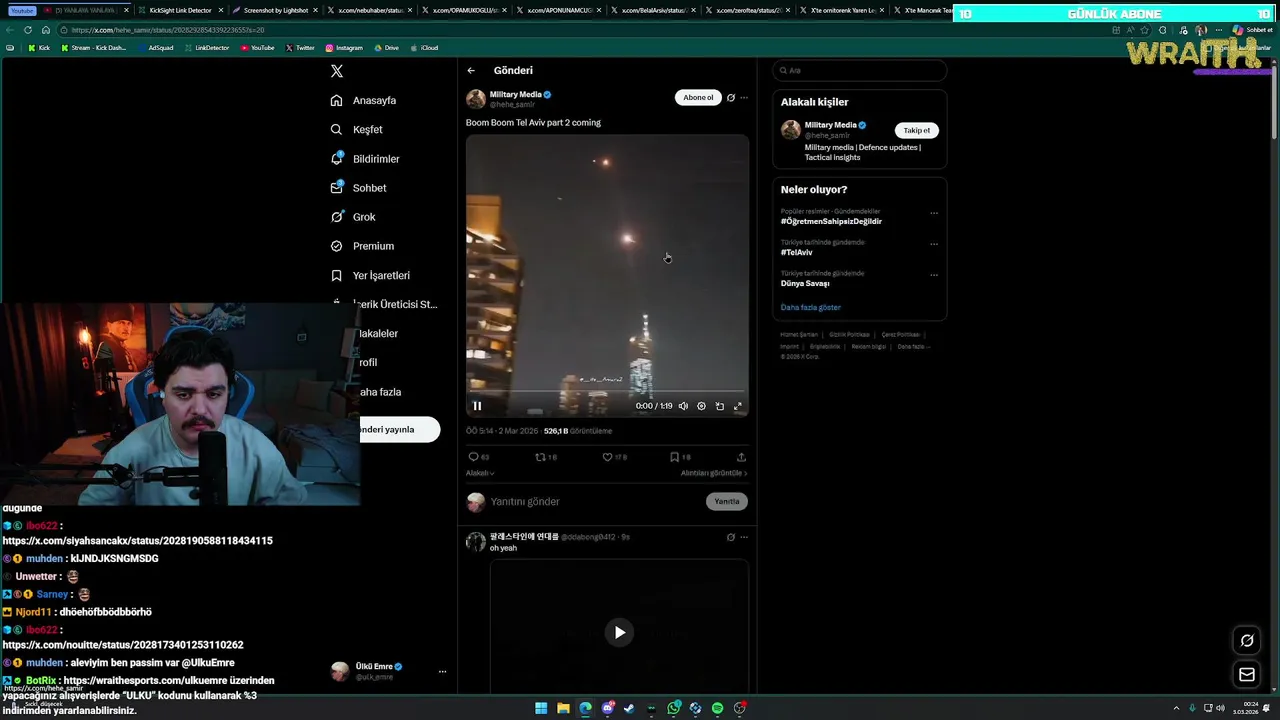The height and width of the screenshot is (720, 1280).
Task: Open Premium from sidebar
Action: 362,246
